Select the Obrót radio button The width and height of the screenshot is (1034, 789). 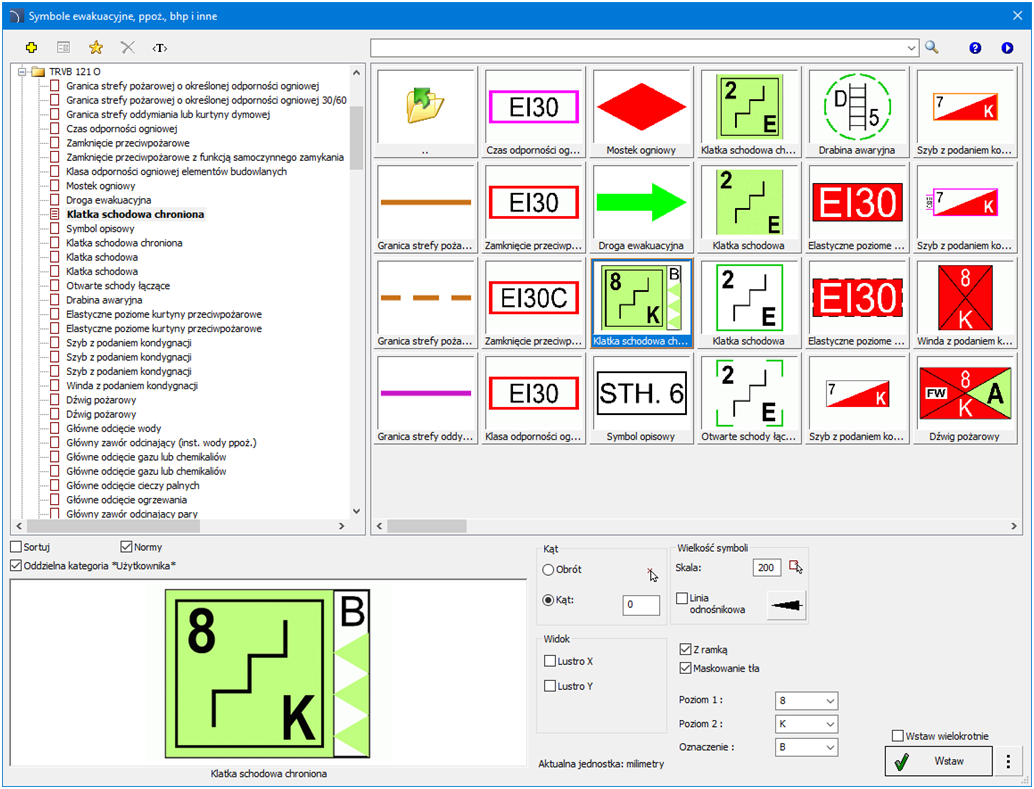[x=548, y=570]
